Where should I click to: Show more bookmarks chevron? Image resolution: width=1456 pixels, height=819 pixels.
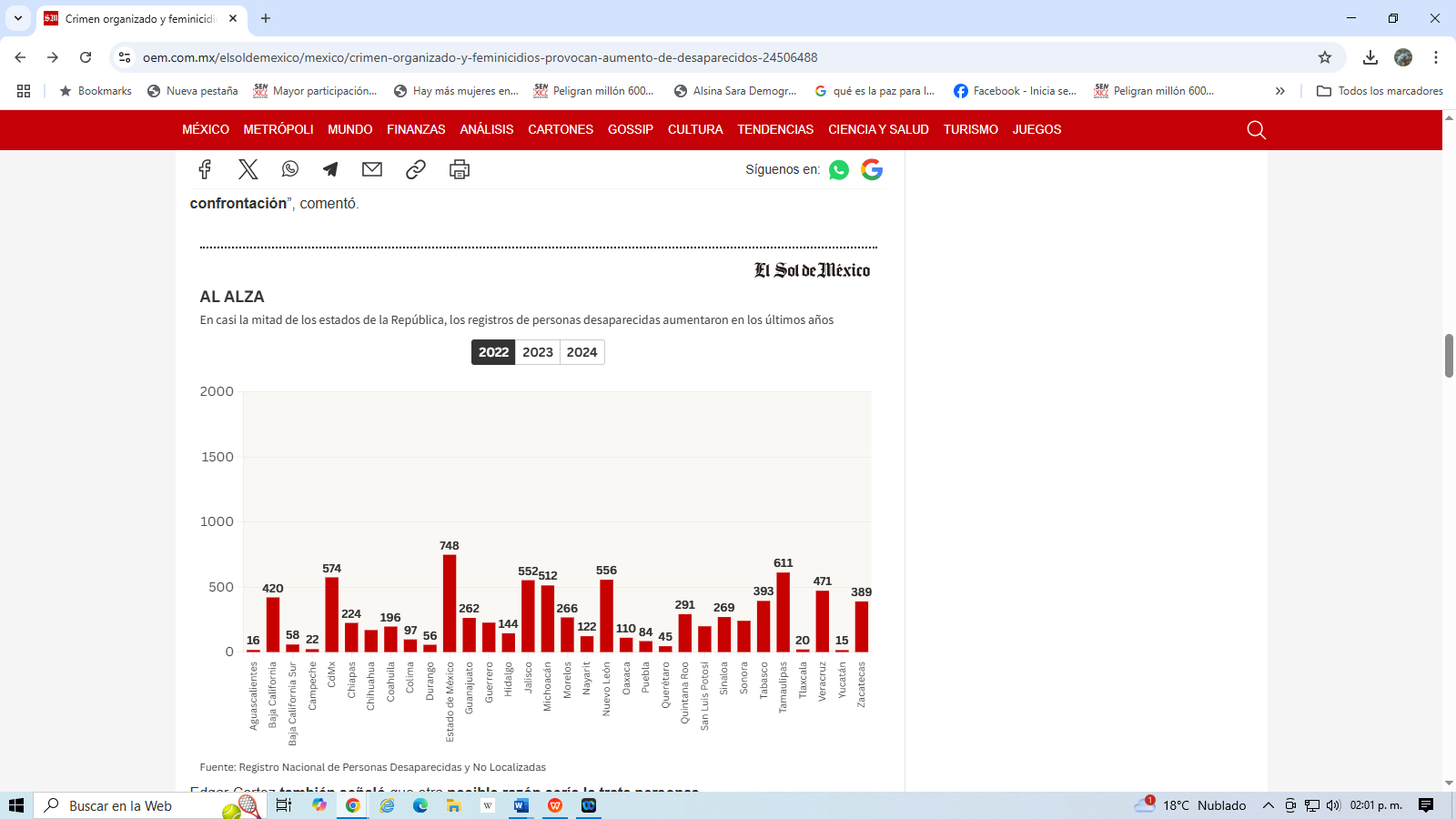coord(1280,91)
